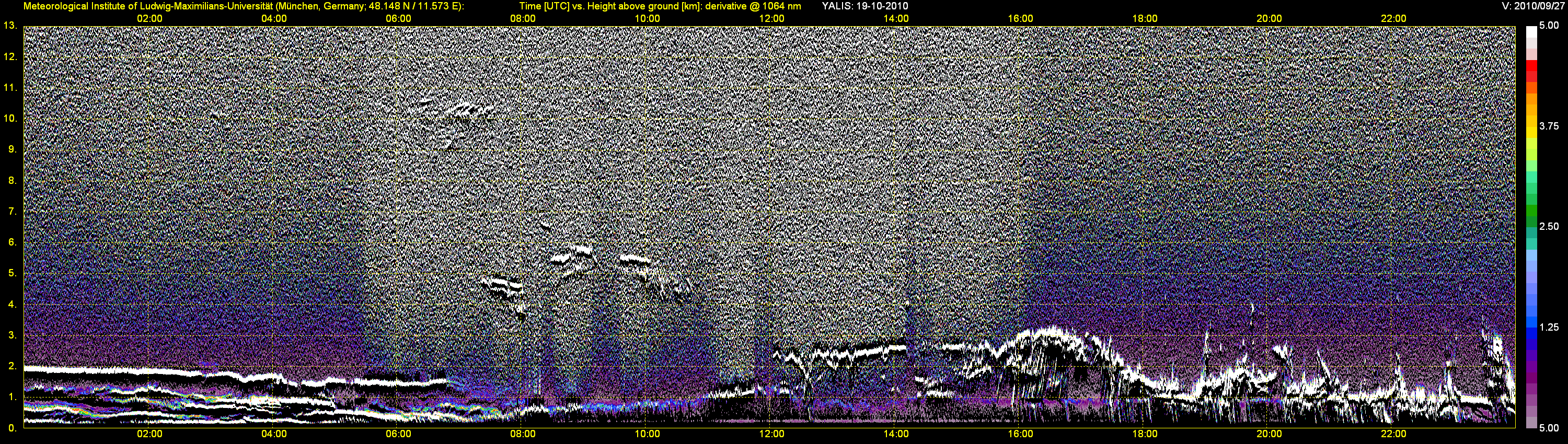Click the 02:00 label on the bottom time axis
Screen dimensions: 1568x444
pos(149,434)
